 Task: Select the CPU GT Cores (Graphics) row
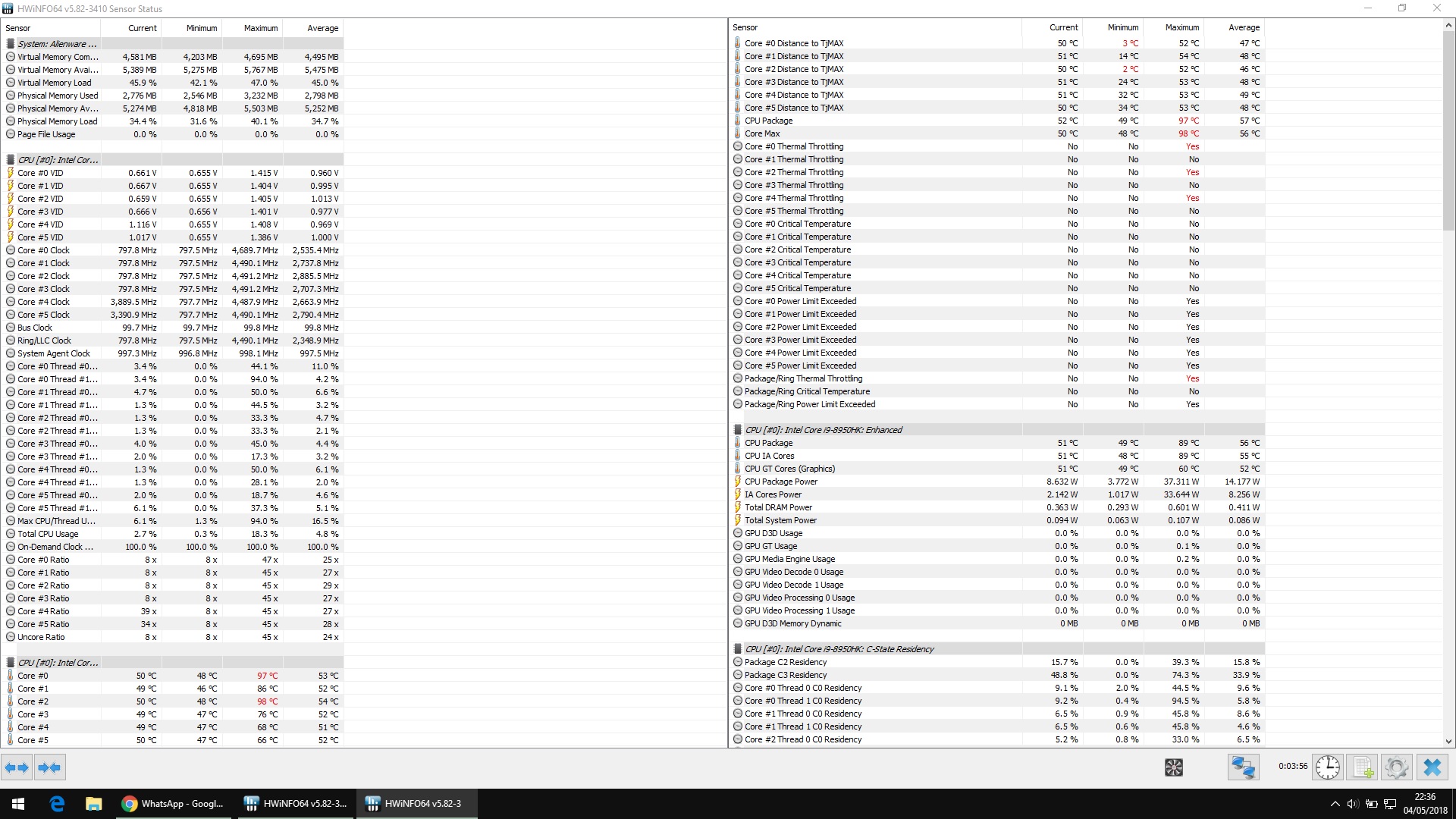997,469
